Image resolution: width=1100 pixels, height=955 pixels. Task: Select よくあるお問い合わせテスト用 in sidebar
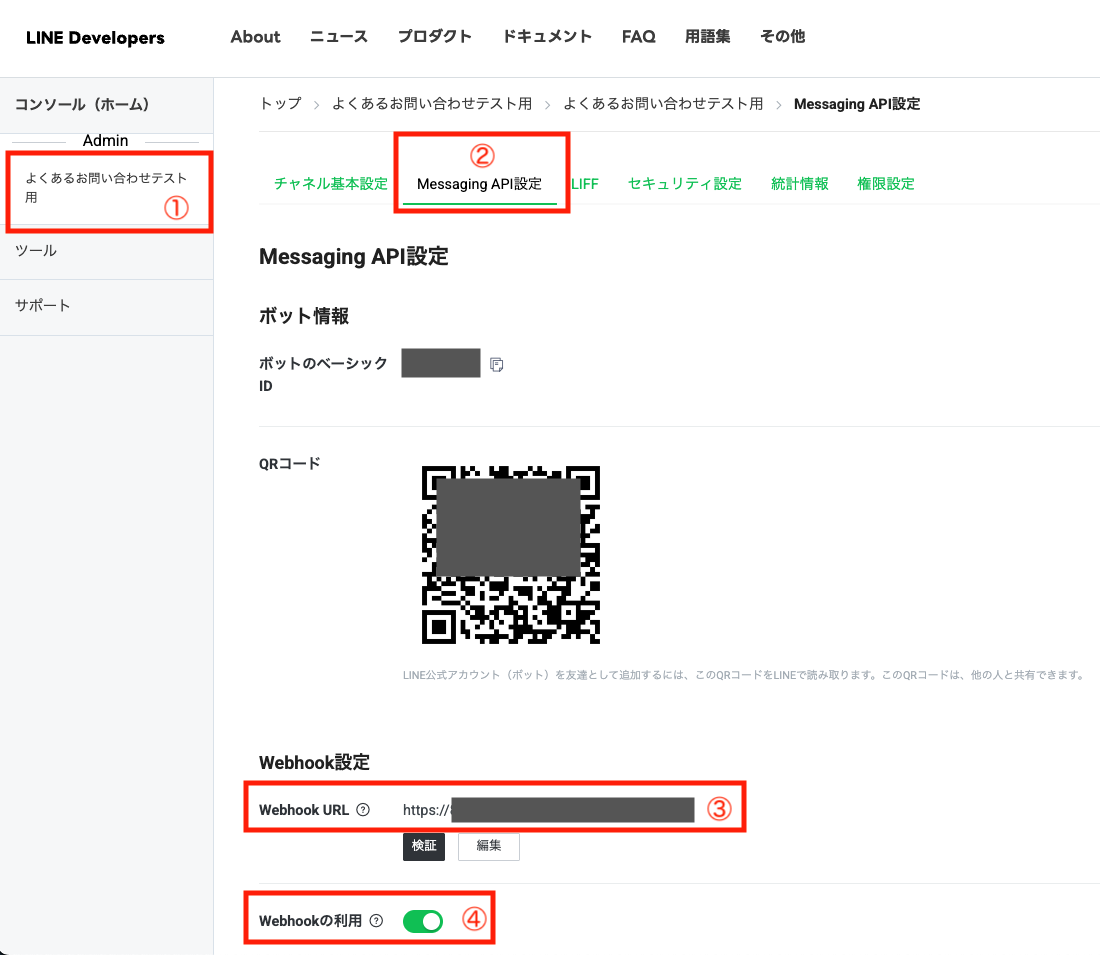pyautogui.click(x=107, y=188)
